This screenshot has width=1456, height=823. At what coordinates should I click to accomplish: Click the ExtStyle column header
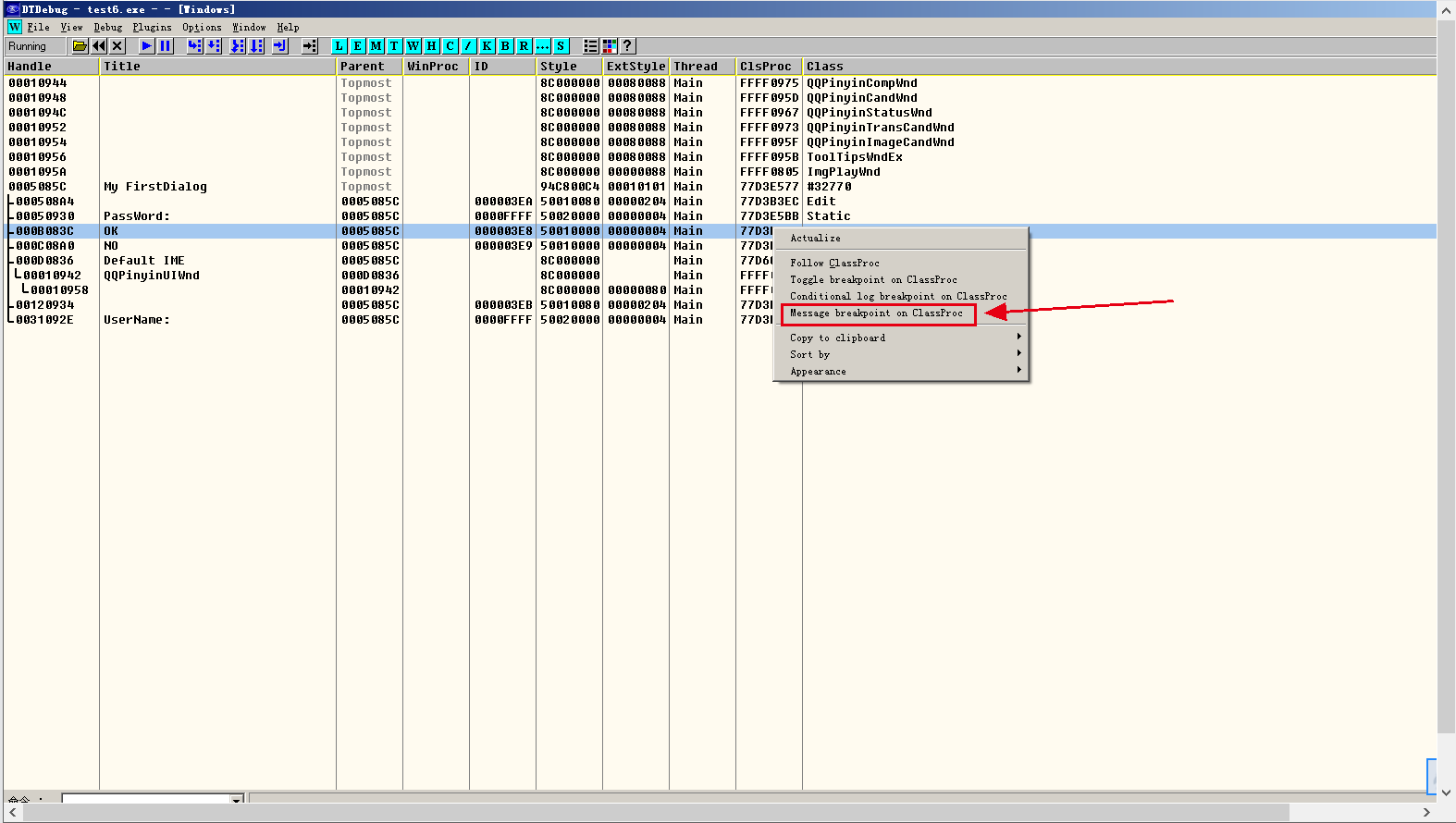coord(635,67)
